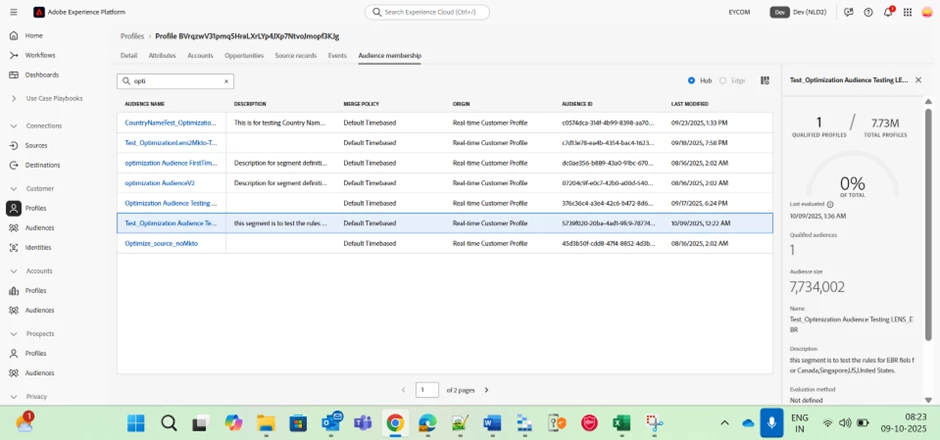Open Accounts Profiles in sidebar
The height and width of the screenshot is (440, 940).
pyautogui.click(x=35, y=291)
